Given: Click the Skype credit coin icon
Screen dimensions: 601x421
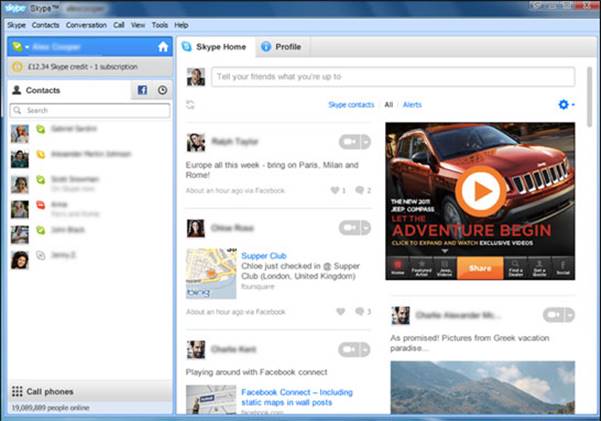Looking at the screenshot, I should click(x=17, y=67).
